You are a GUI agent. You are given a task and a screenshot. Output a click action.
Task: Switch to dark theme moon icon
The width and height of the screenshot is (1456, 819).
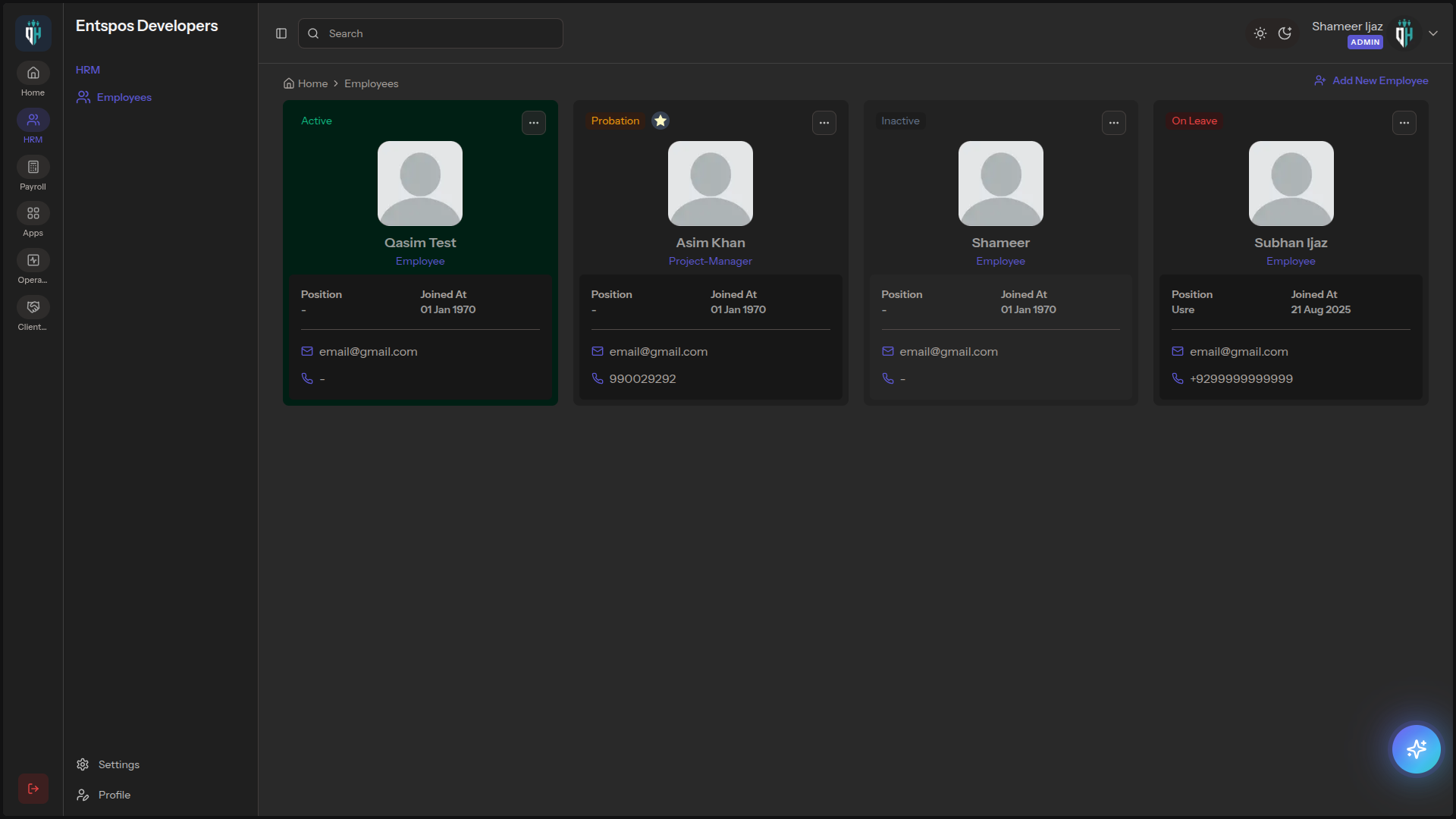tap(1285, 33)
